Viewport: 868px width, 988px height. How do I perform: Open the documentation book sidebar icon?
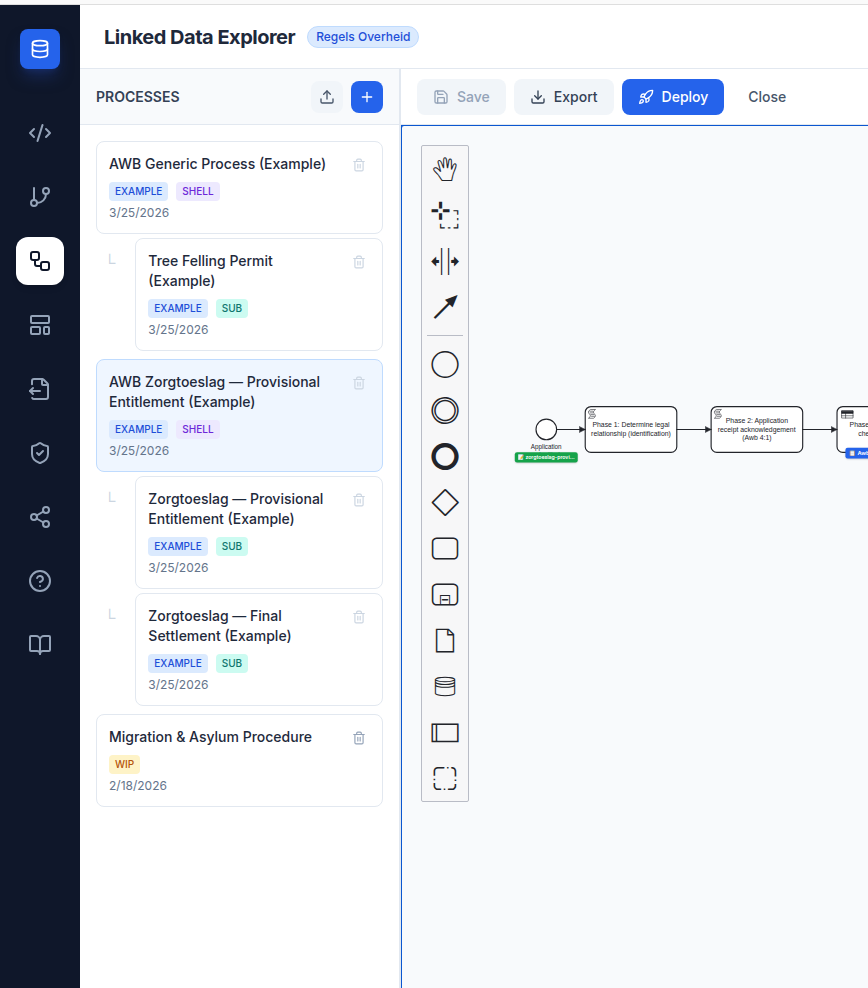pyautogui.click(x=40, y=645)
